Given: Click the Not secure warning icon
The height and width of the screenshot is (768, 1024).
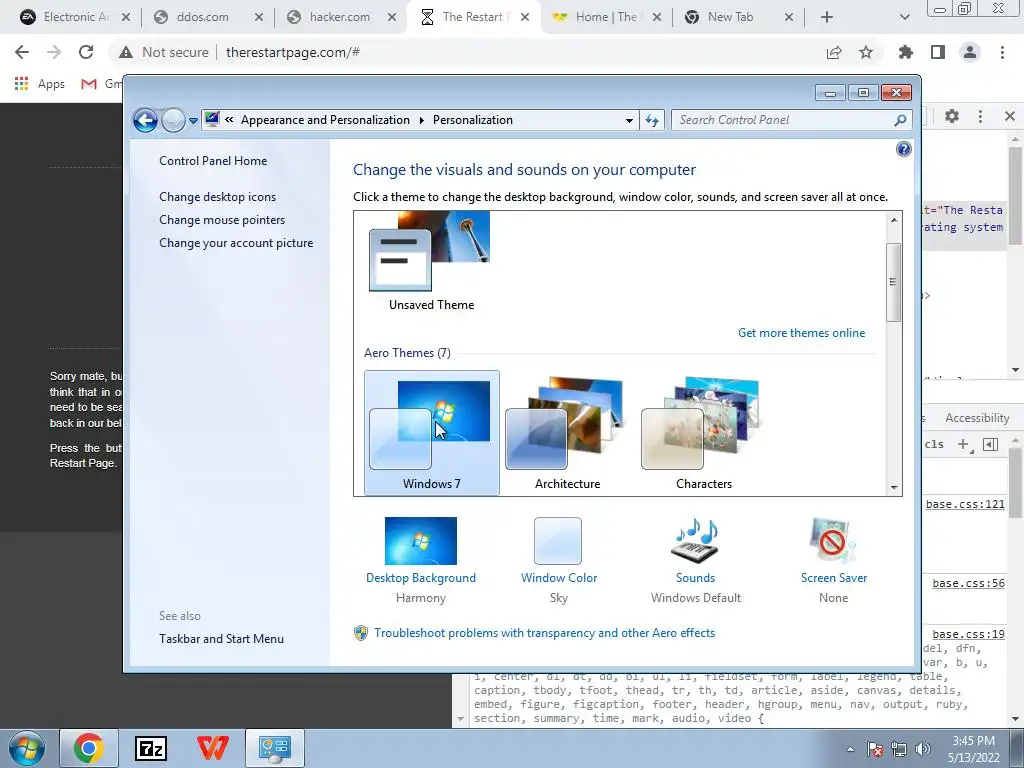Looking at the screenshot, I should (x=126, y=52).
